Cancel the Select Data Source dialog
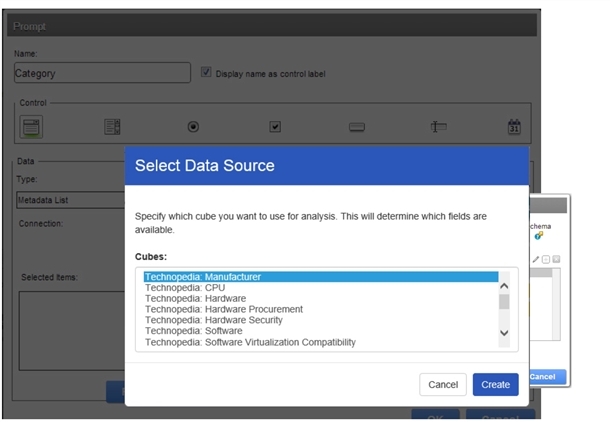This screenshot has height=422, width=610. point(443,385)
